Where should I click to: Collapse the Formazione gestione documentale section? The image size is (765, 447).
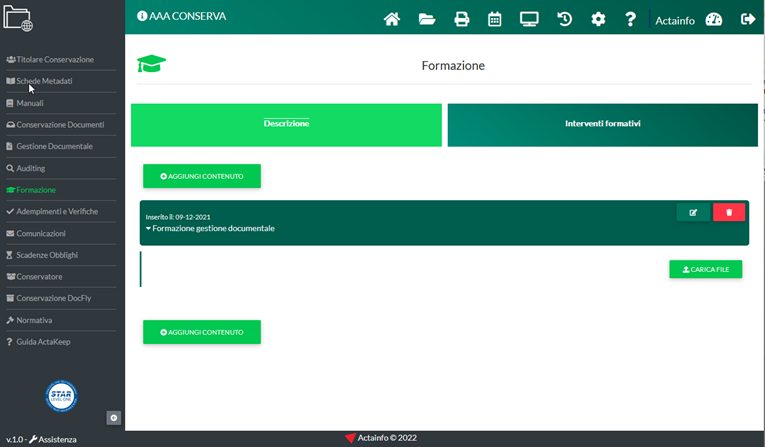[x=210, y=228]
